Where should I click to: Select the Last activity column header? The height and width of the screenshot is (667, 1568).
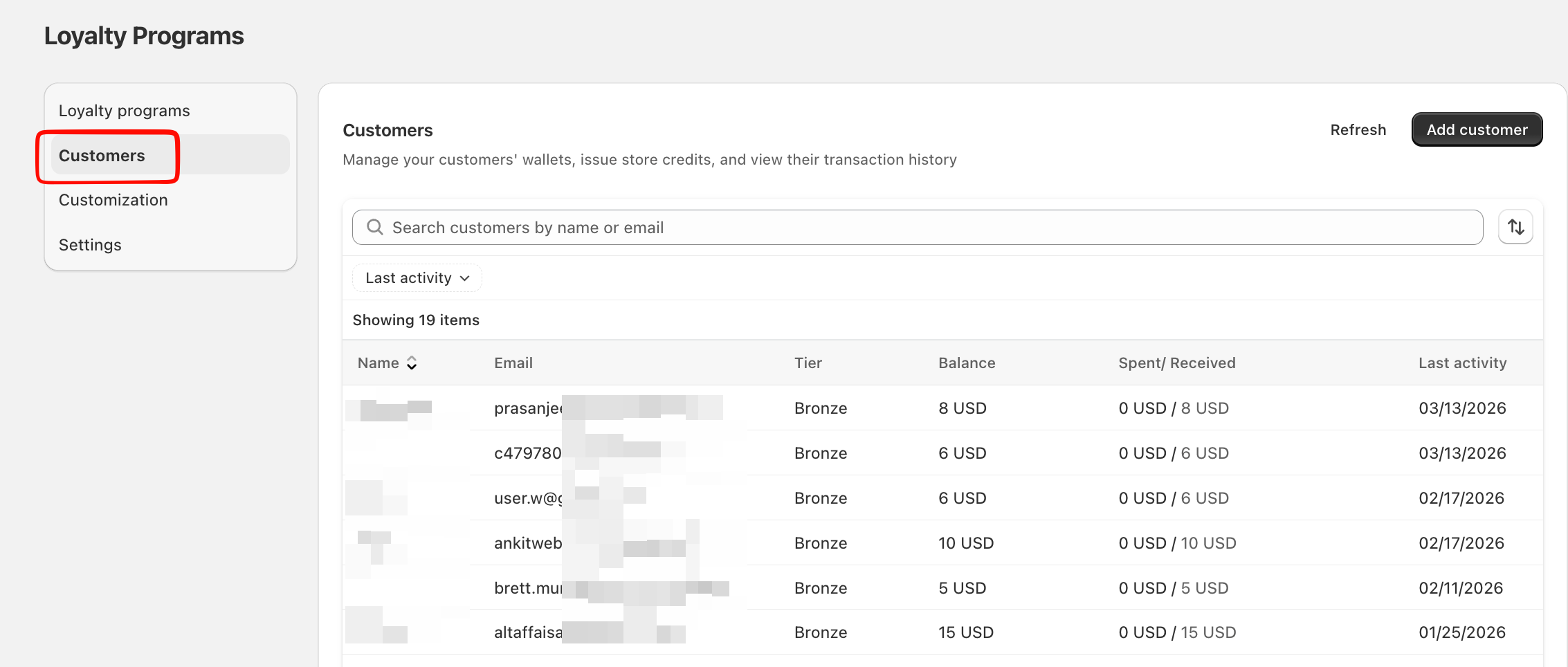pos(1462,363)
